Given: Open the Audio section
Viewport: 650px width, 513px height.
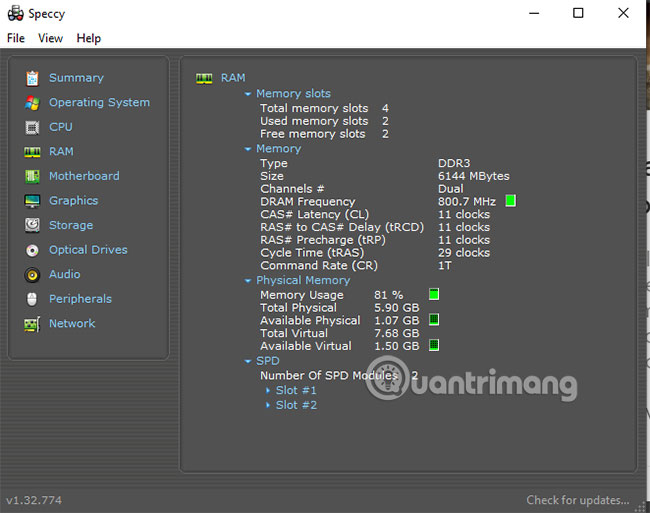Looking at the screenshot, I should (x=65, y=274).
